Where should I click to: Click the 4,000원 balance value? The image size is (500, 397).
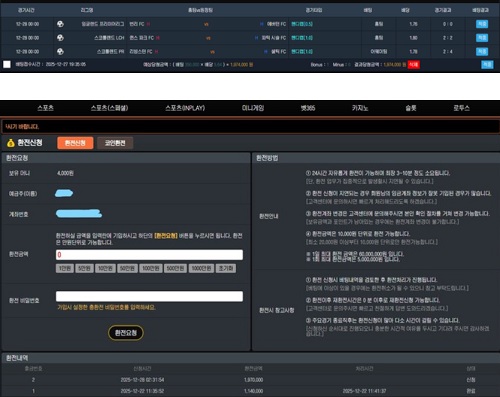(65, 173)
